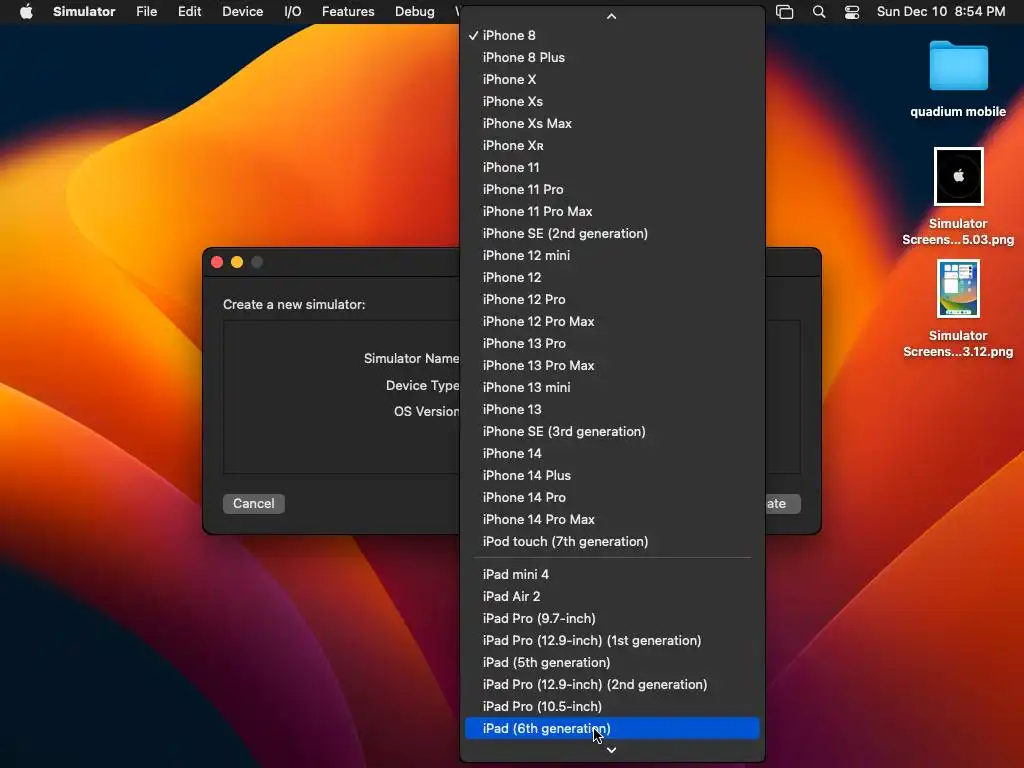This screenshot has width=1024, height=768.
Task: Pick iPhone 13 Pro
Action: [612, 344]
